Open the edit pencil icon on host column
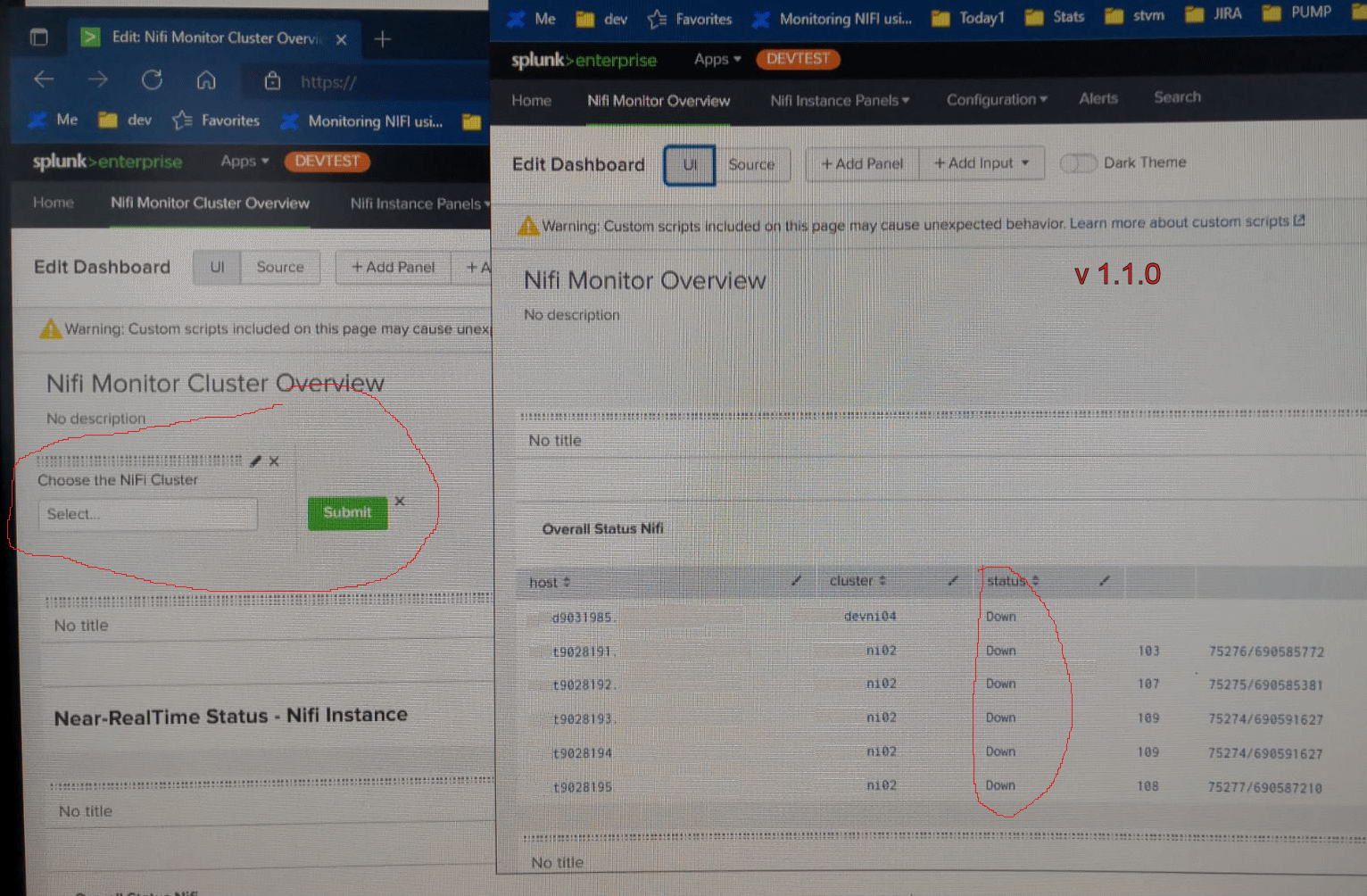 tap(797, 581)
